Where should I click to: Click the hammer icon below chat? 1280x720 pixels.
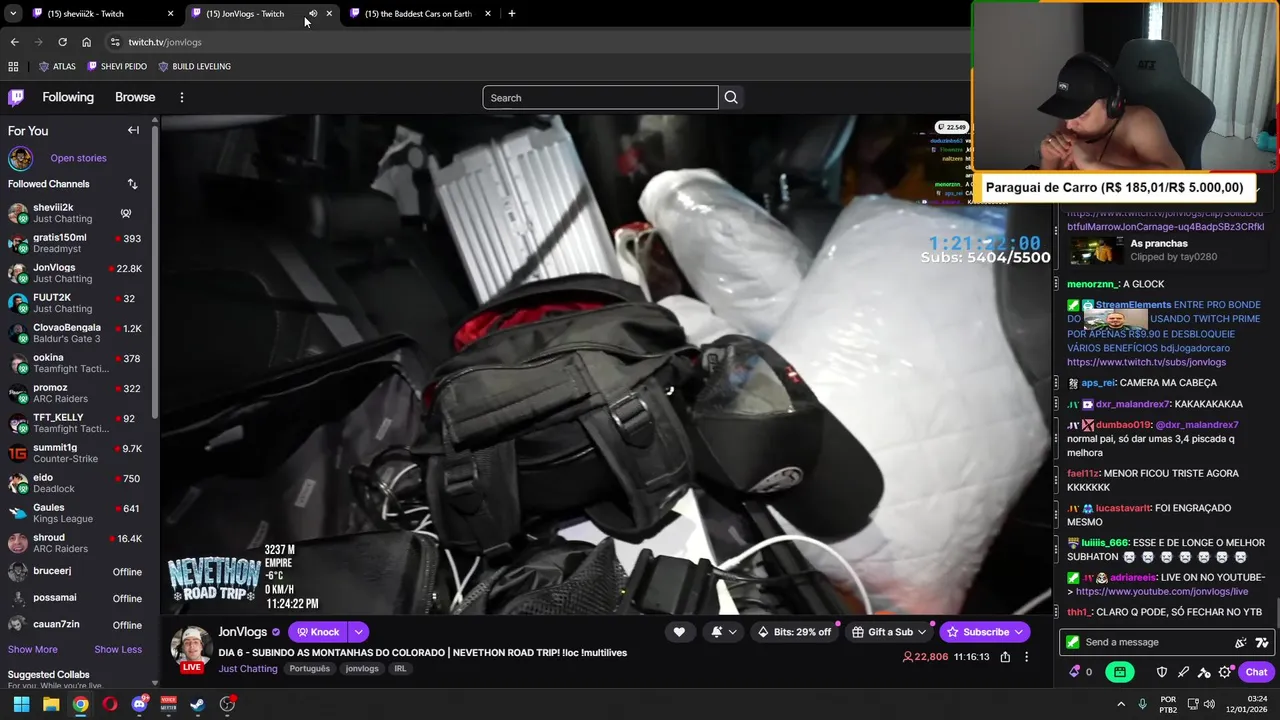click(1204, 672)
